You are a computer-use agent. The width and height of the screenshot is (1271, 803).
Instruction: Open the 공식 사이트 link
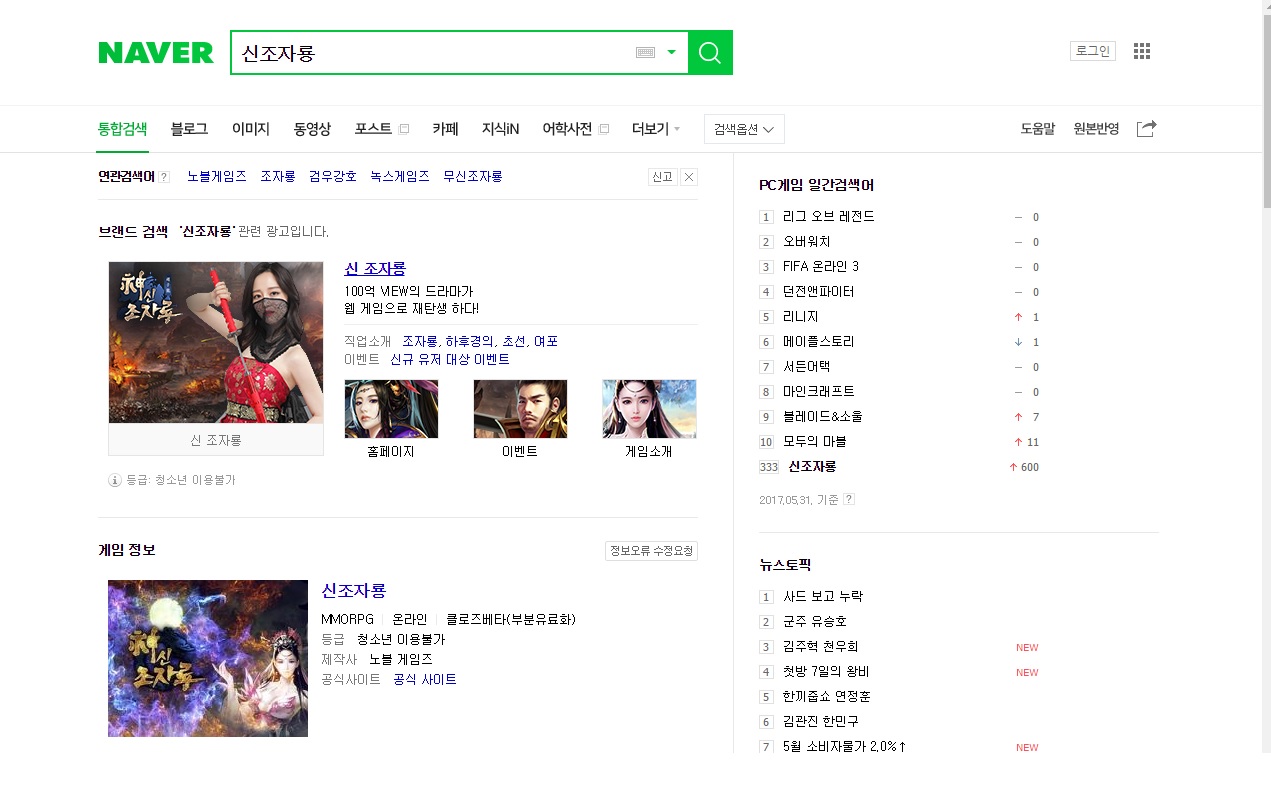point(425,679)
